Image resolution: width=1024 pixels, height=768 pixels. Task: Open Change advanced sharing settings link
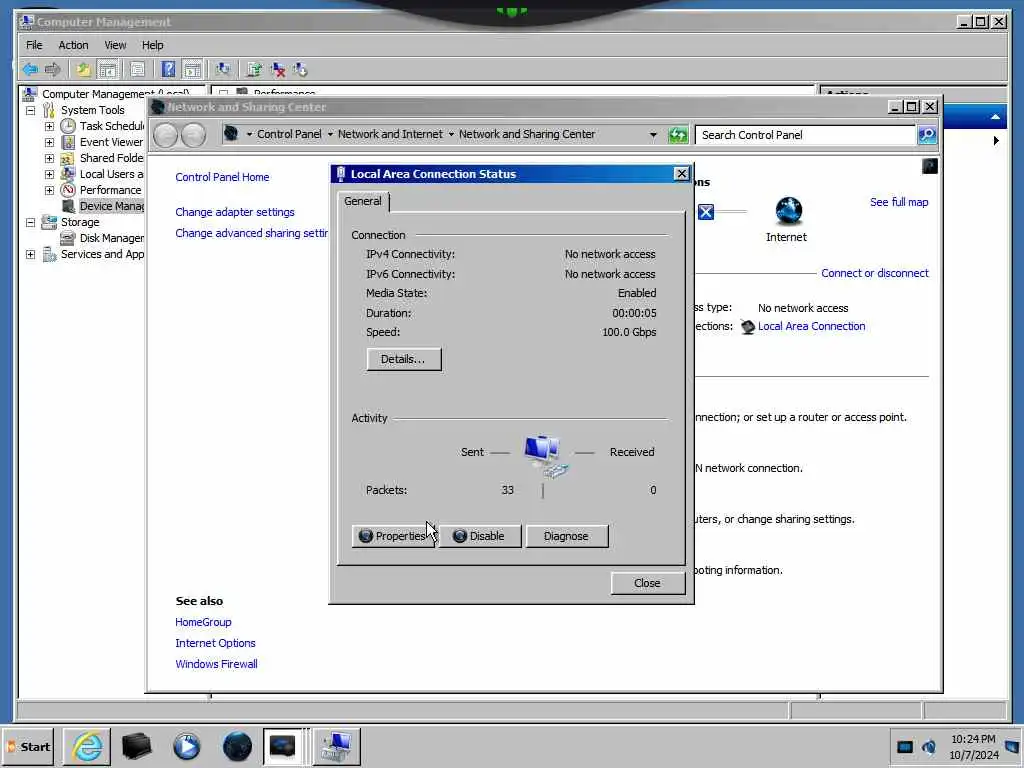(x=251, y=233)
